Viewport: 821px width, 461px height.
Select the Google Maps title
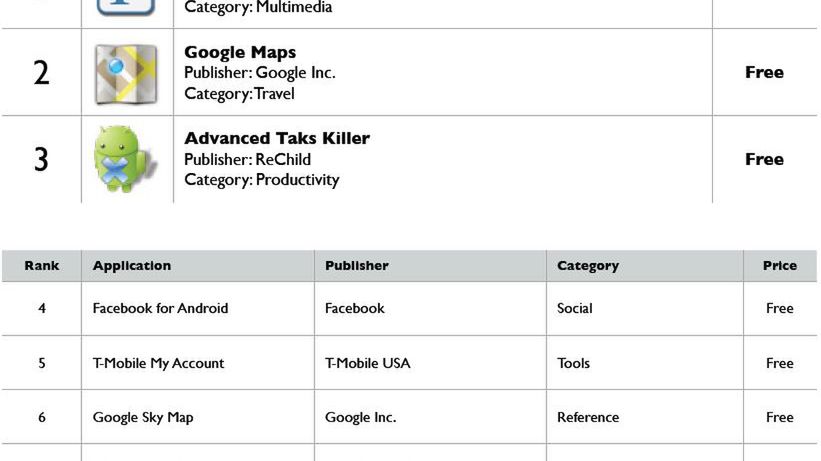tap(240, 52)
